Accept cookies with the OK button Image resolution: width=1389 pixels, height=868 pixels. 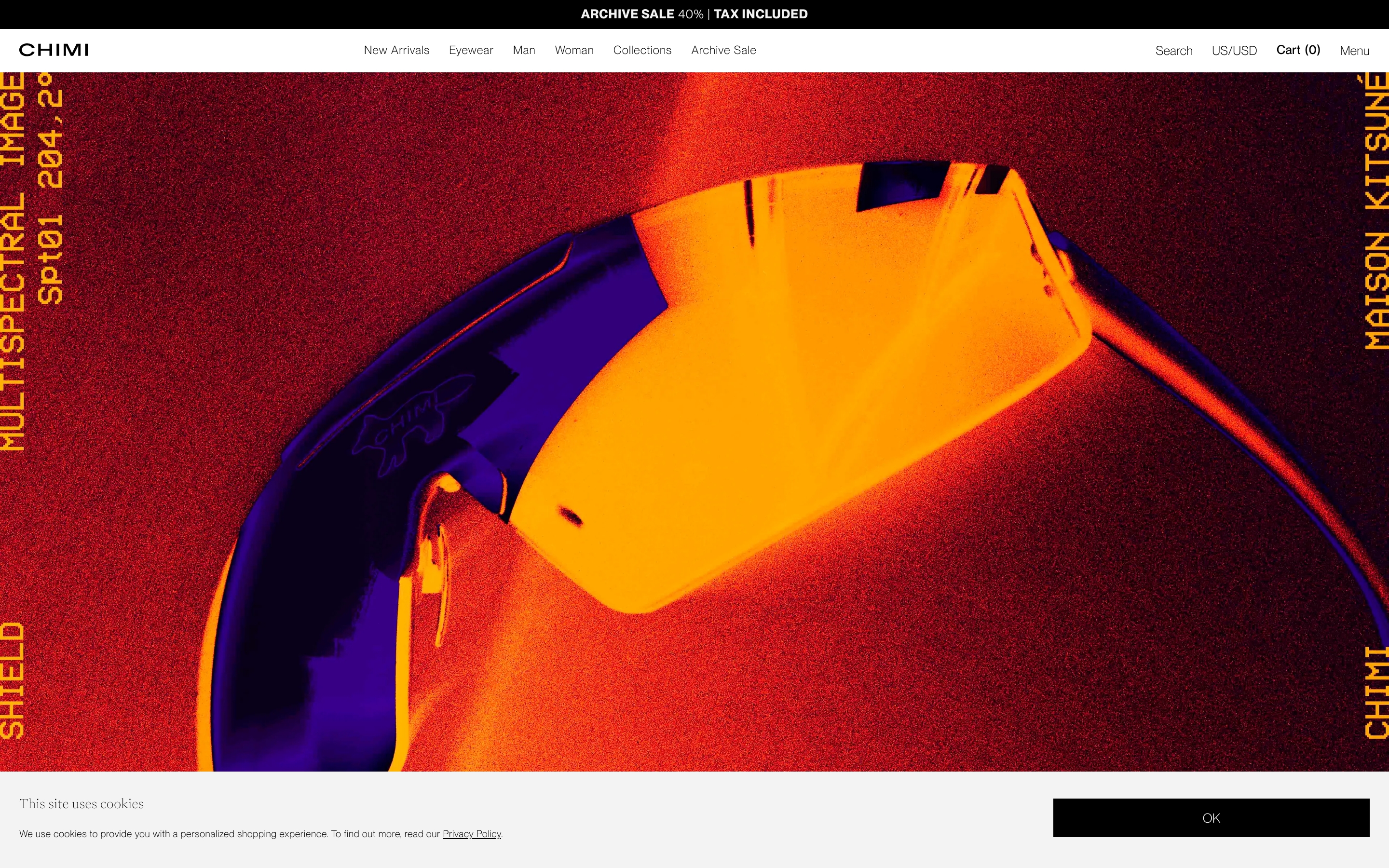(x=1211, y=817)
